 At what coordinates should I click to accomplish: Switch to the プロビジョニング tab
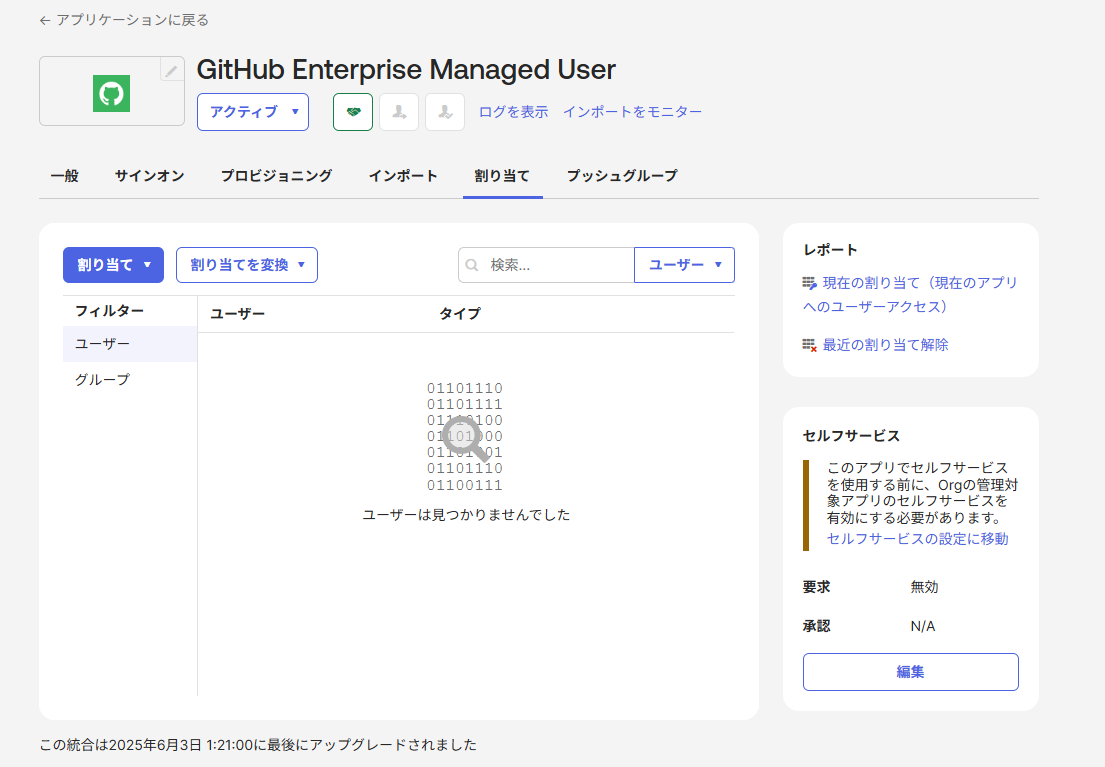(x=277, y=175)
